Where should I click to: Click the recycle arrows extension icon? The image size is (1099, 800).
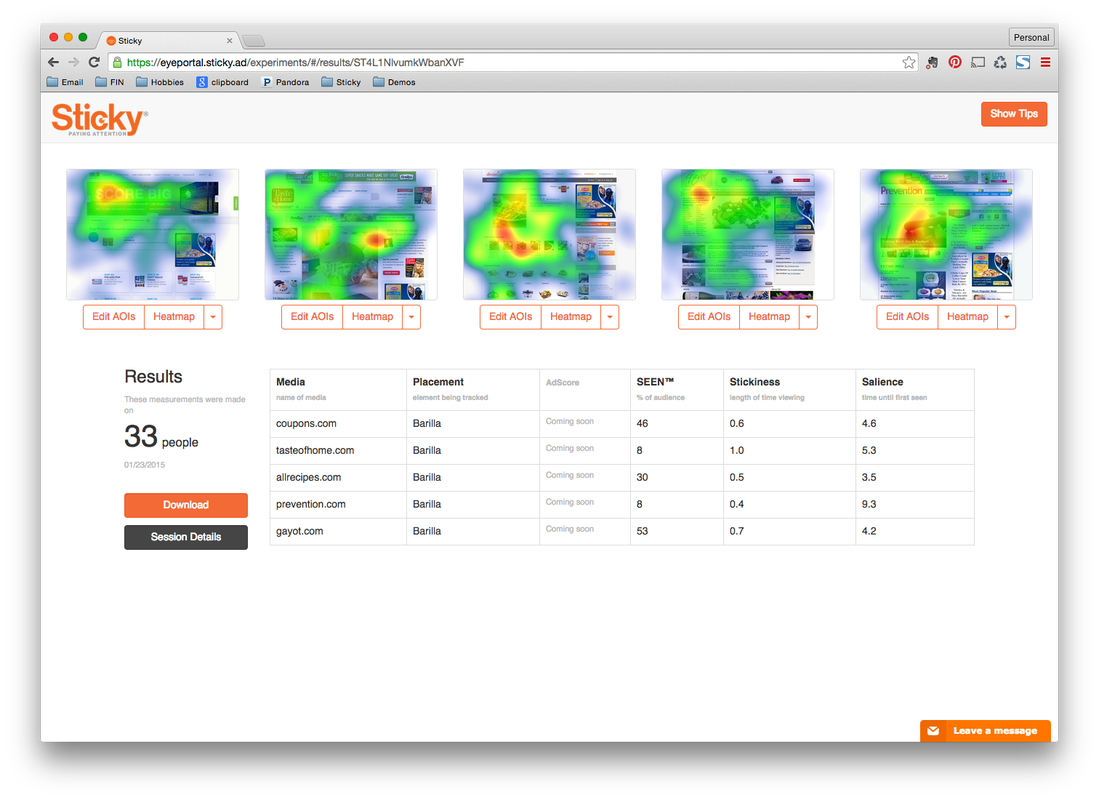pyautogui.click(x=1000, y=62)
